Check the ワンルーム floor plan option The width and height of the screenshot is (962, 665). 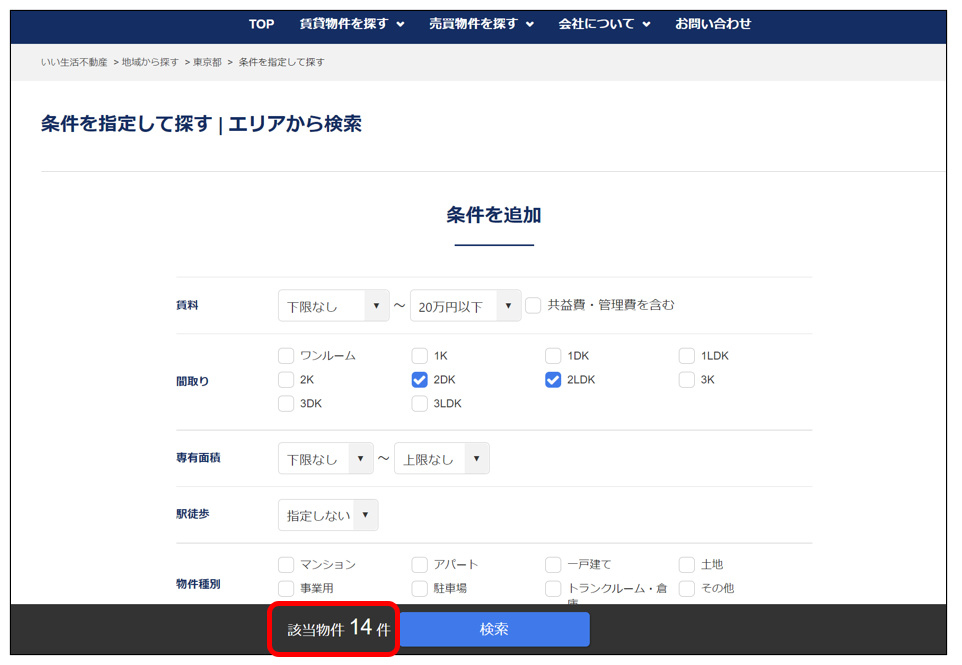pos(286,356)
